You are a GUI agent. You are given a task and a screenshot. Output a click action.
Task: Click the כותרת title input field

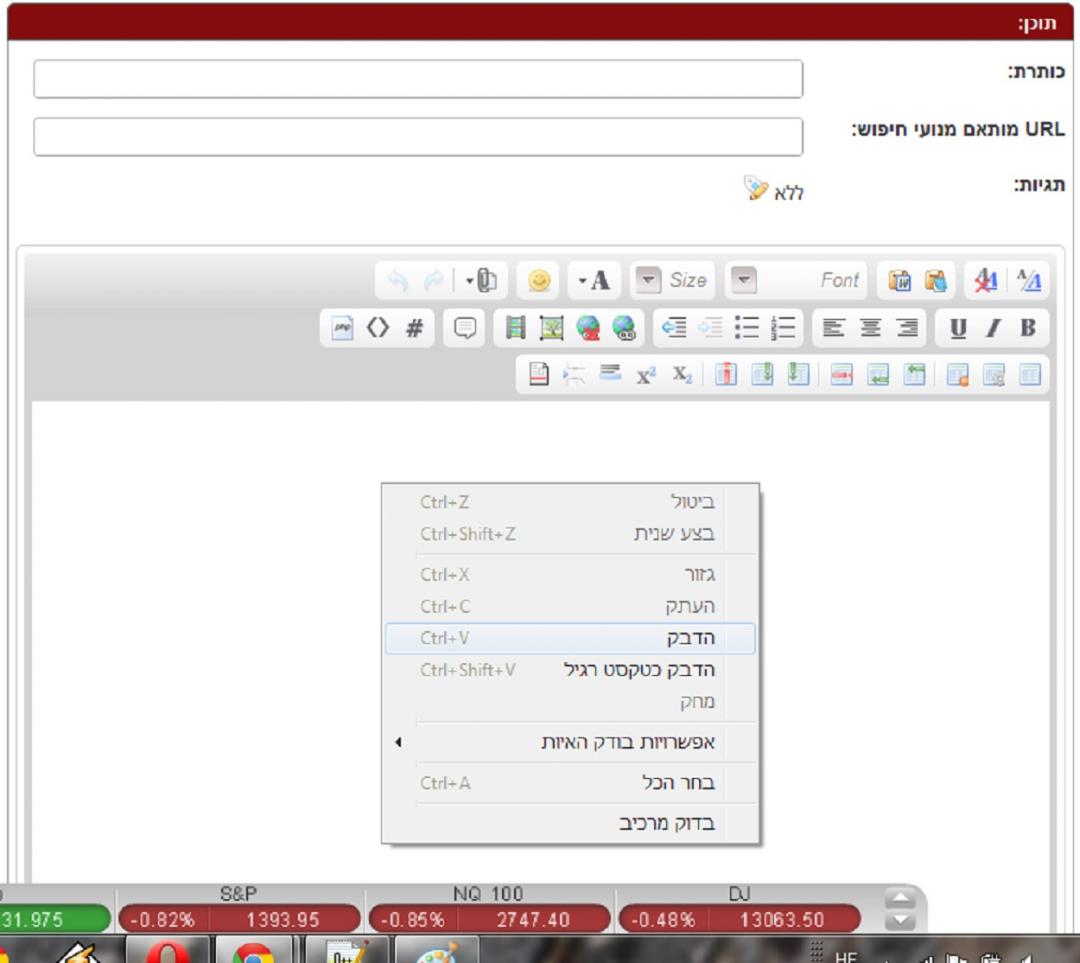pos(418,79)
